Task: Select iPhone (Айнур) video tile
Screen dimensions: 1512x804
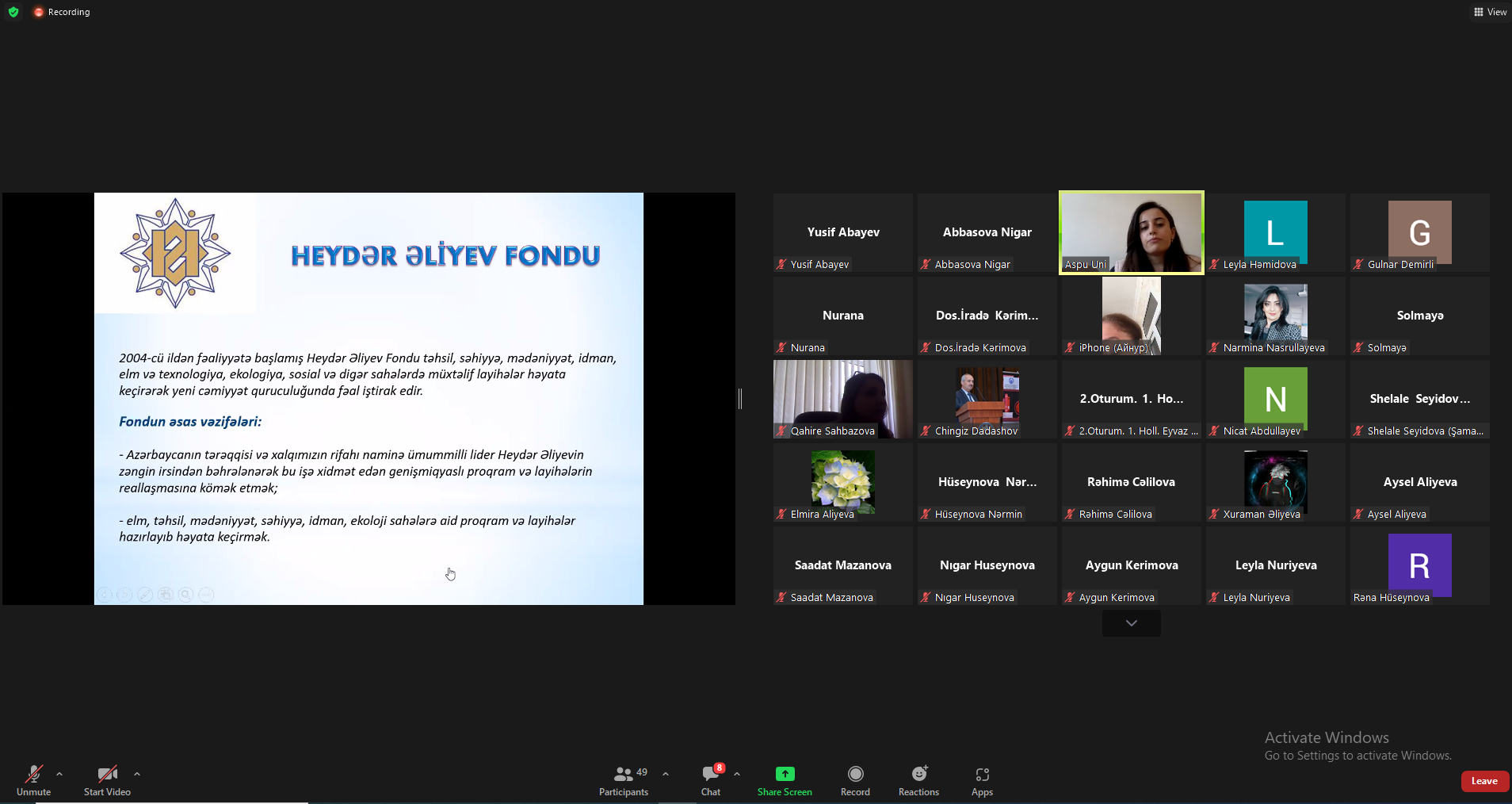Action: 1131,316
